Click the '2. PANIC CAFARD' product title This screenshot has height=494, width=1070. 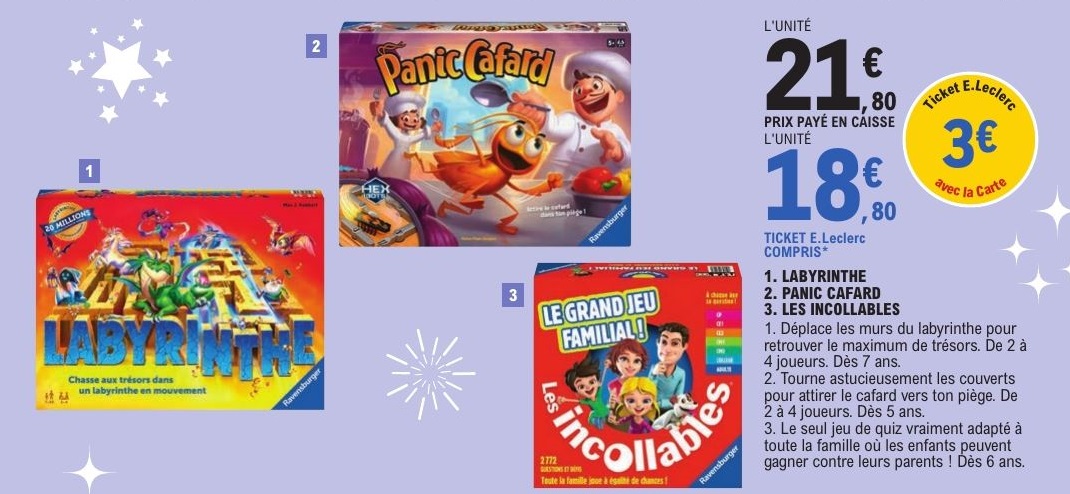[823, 293]
